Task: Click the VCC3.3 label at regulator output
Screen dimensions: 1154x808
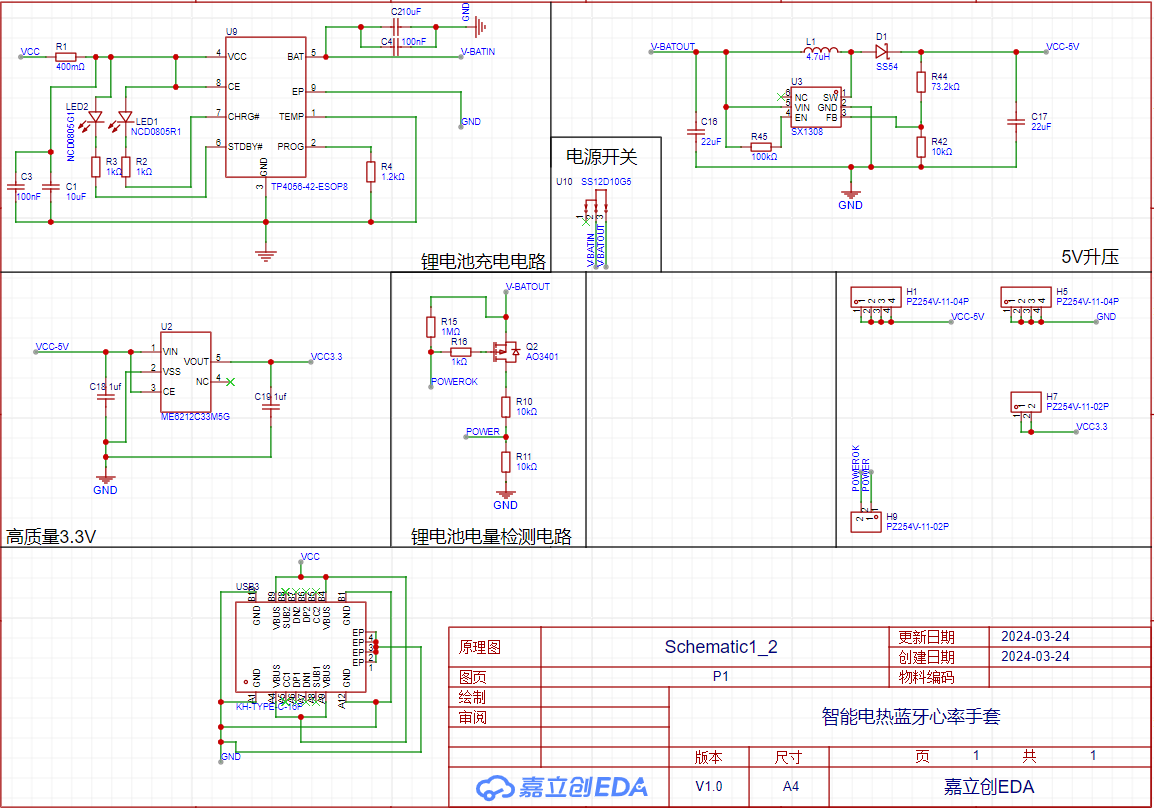Action: point(326,357)
